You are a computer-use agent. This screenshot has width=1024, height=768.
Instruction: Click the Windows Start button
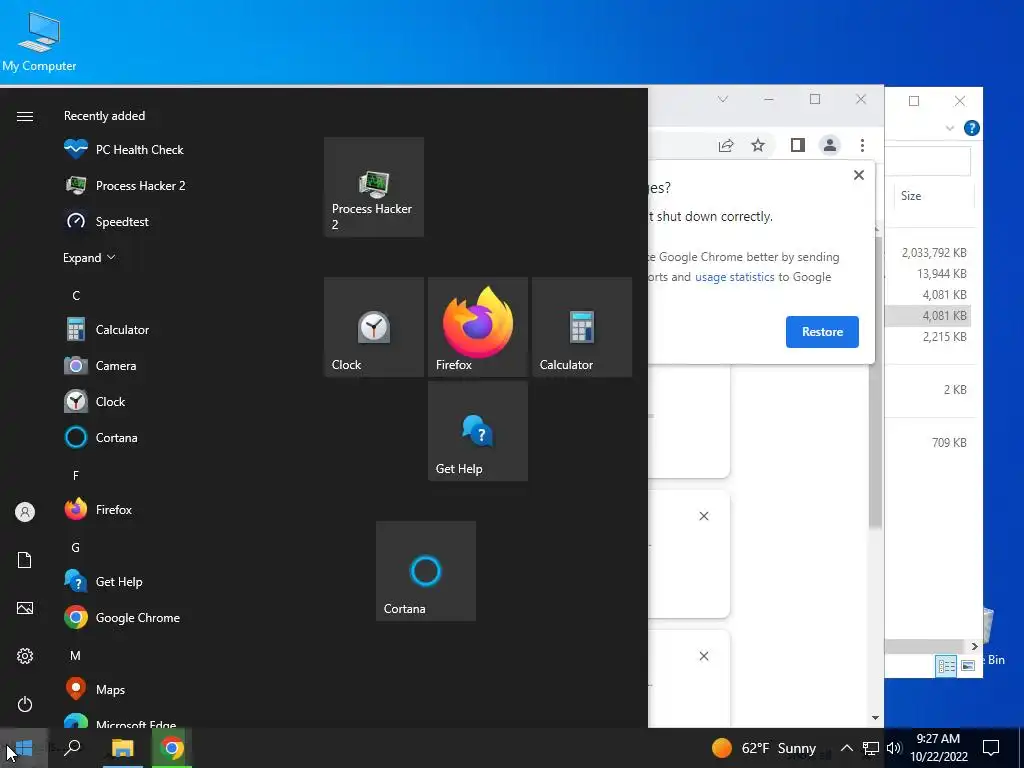coord(24,748)
